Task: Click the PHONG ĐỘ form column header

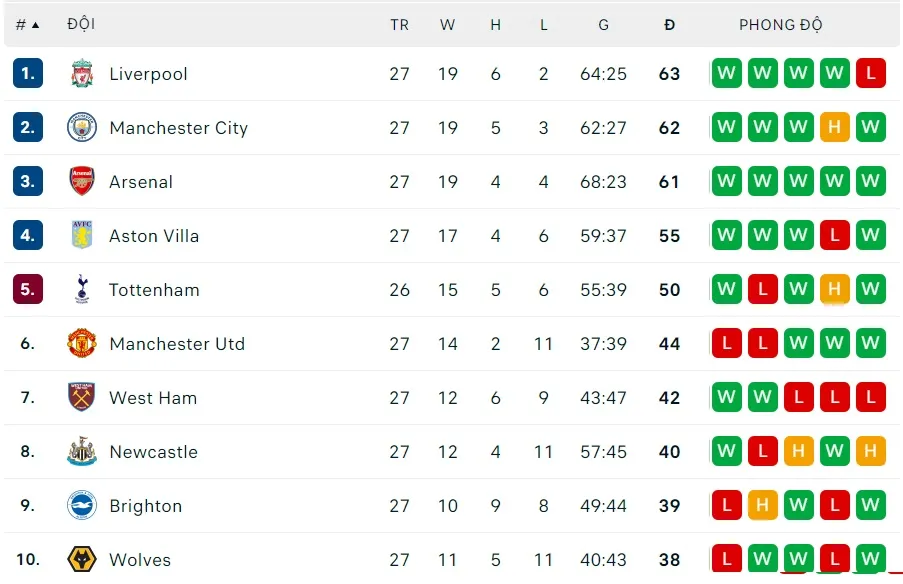Action: [x=780, y=25]
